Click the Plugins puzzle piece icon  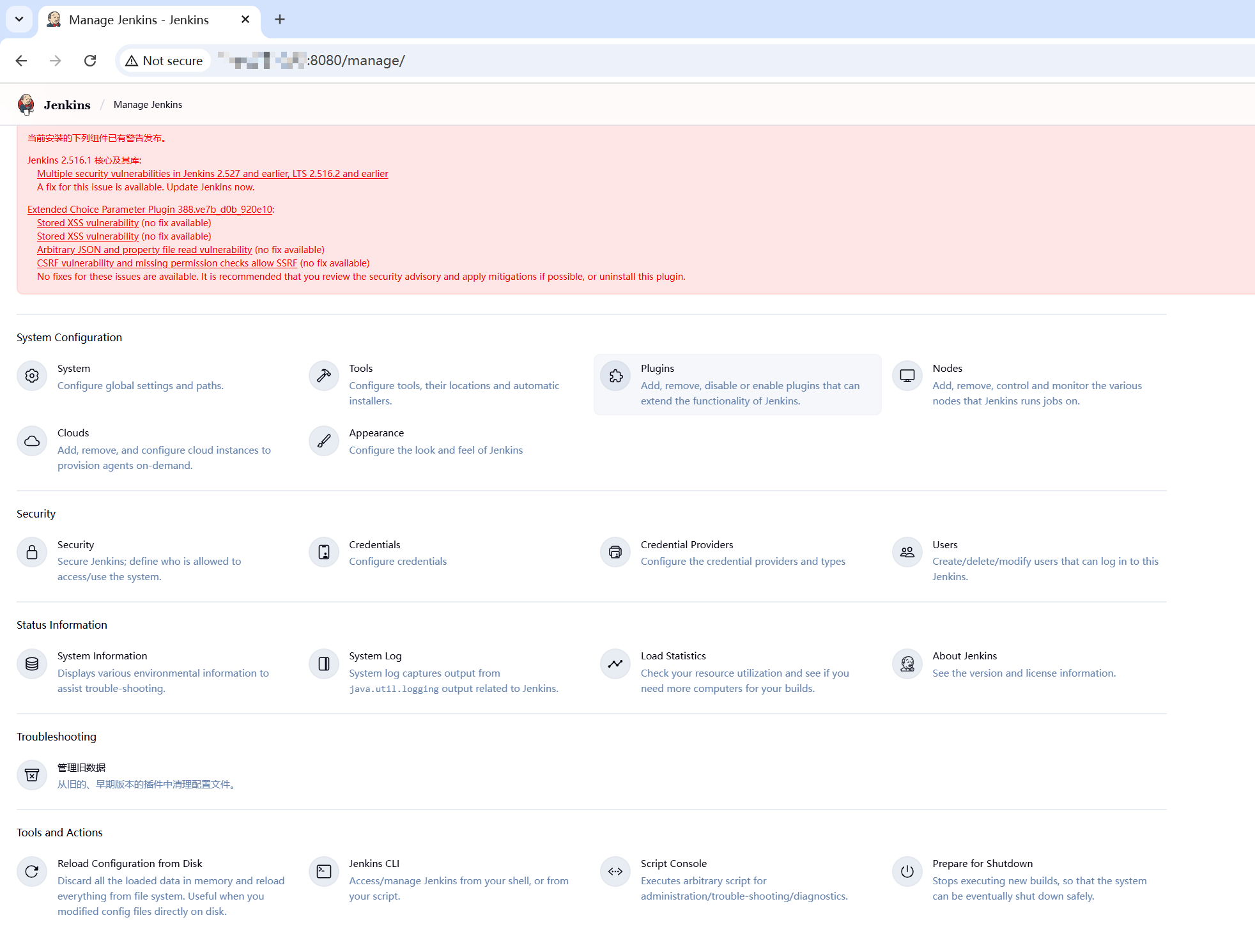pos(615,376)
